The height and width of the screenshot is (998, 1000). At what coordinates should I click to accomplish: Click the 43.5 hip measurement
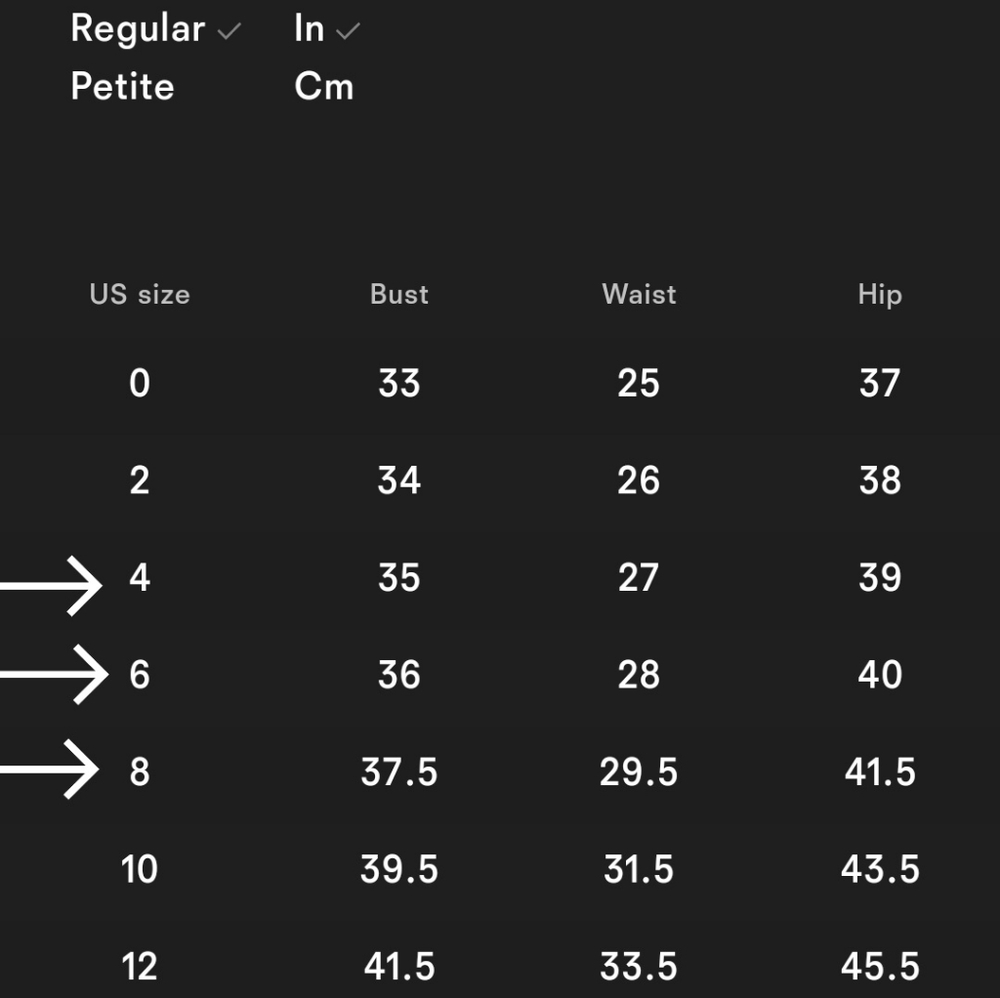coord(880,869)
